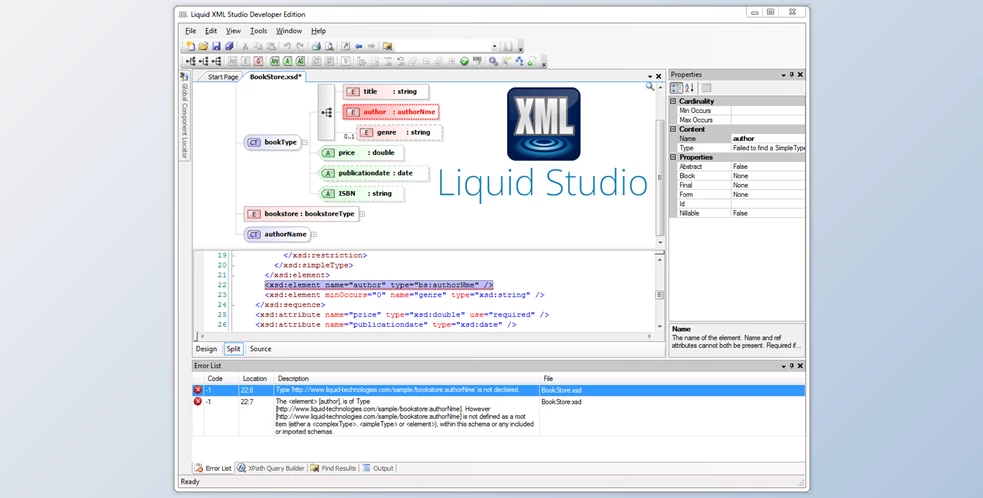Select the price double attribute node
Viewport: 983px width, 498px height.
(360, 152)
